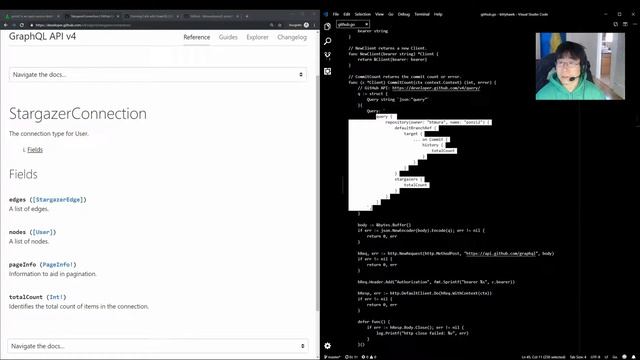The height and width of the screenshot is (360, 640).
Task: Click line and column indicator in status bar
Action: tap(543, 357)
